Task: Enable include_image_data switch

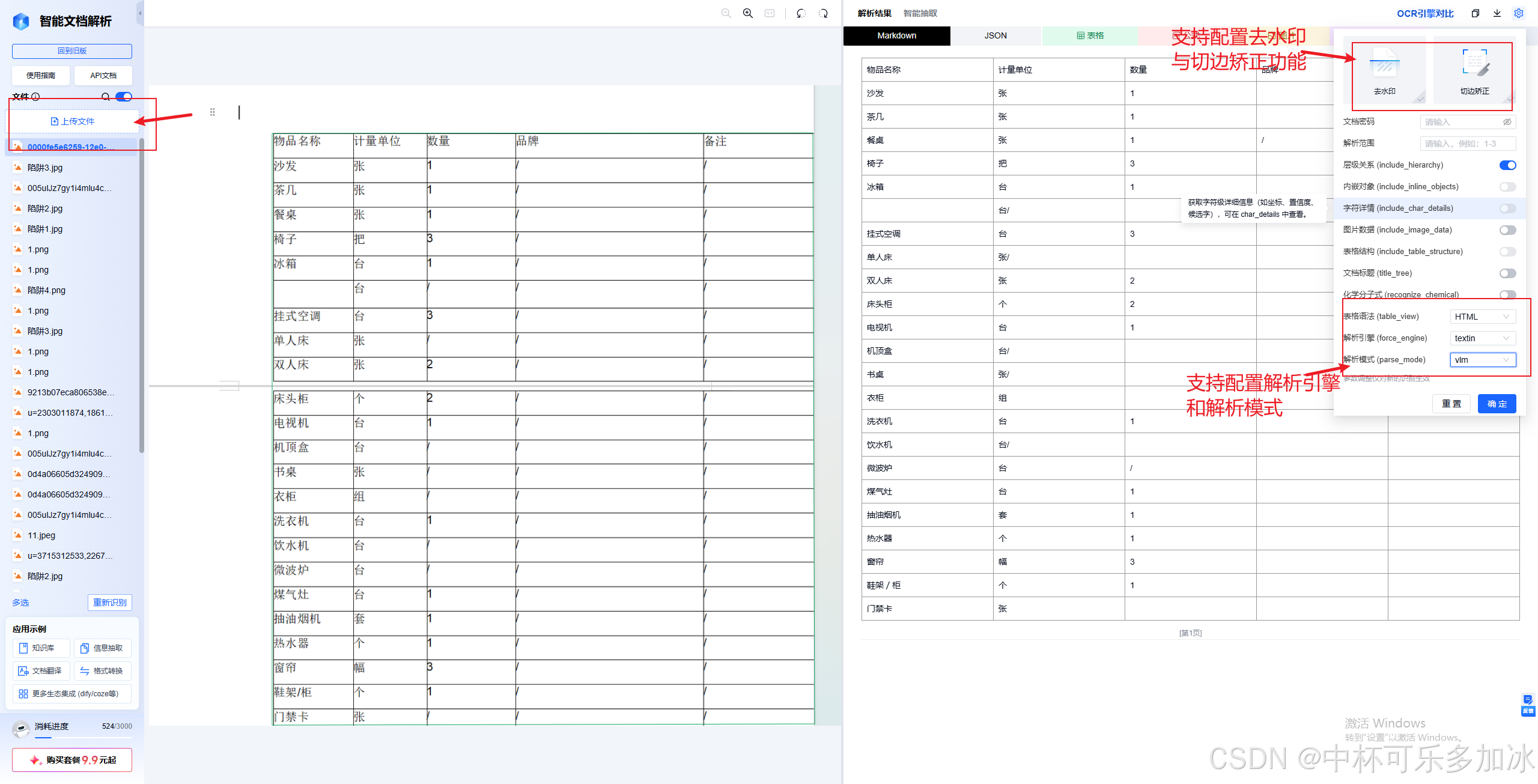Action: (x=1507, y=230)
